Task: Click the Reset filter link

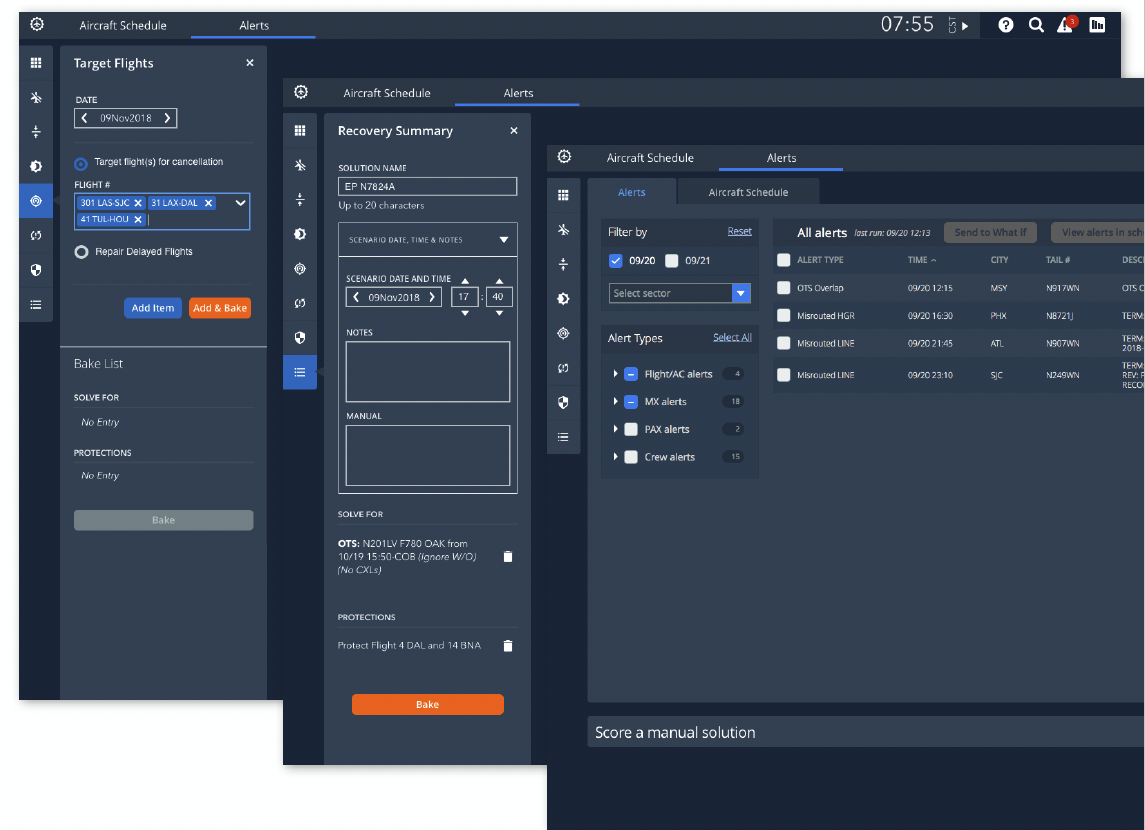Action: point(739,232)
